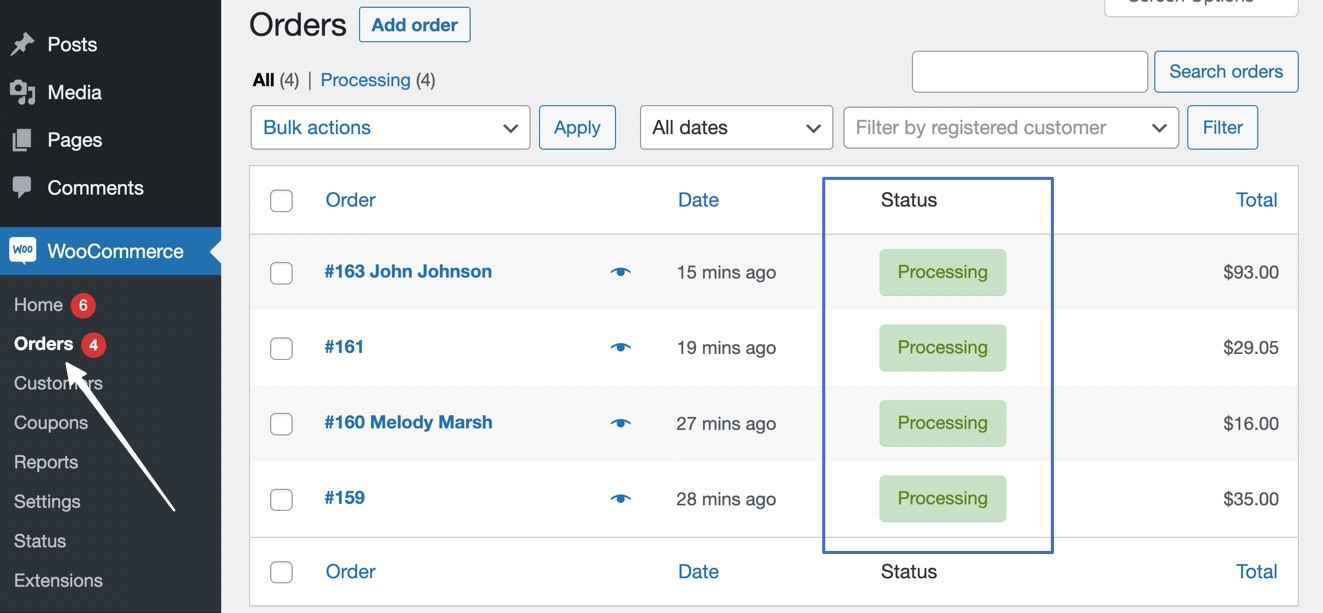This screenshot has height=613, width=1323.
Task: Open the WooCommerce menu
Action: pos(110,251)
